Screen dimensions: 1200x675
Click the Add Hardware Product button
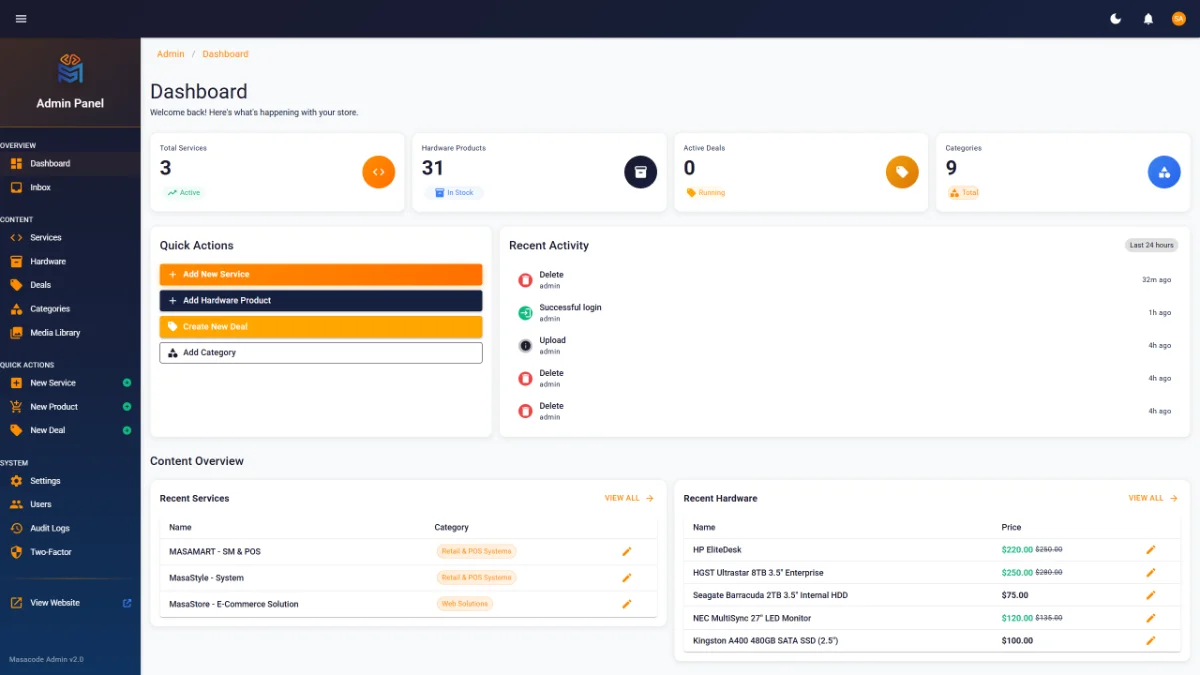tap(321, 300)
